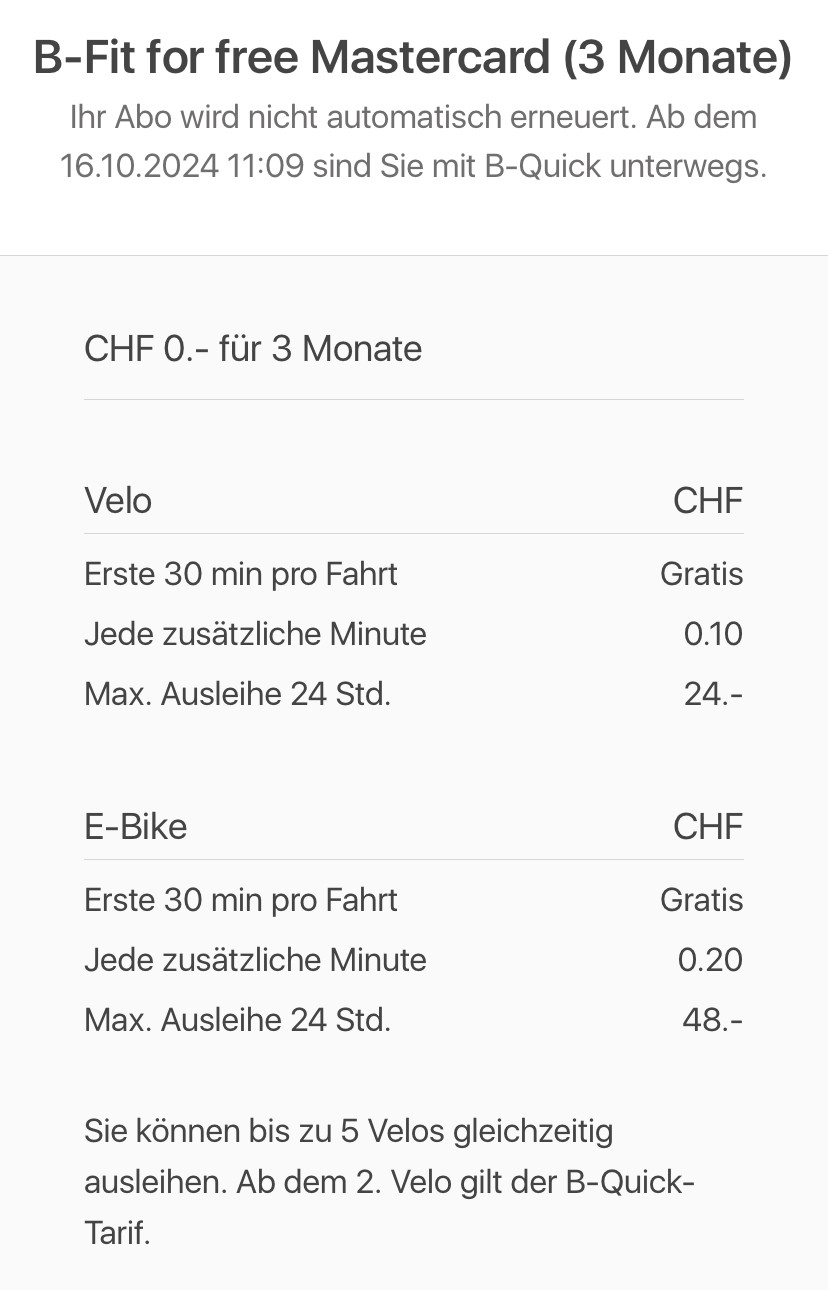Tap the Gratis value in the Velo section
Screen dimensions: 828x1290
click(x=701, y=574)
